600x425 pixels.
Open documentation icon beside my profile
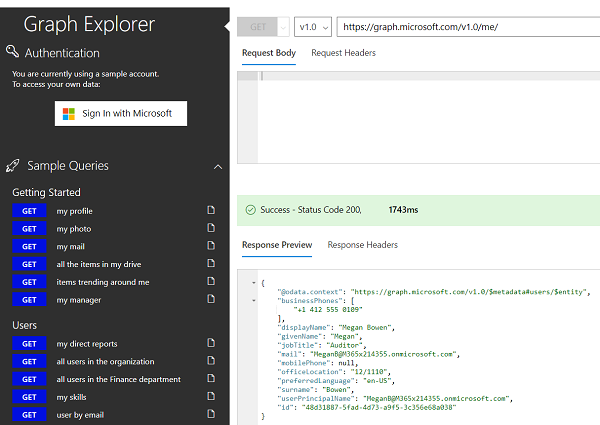pos(211,211)
